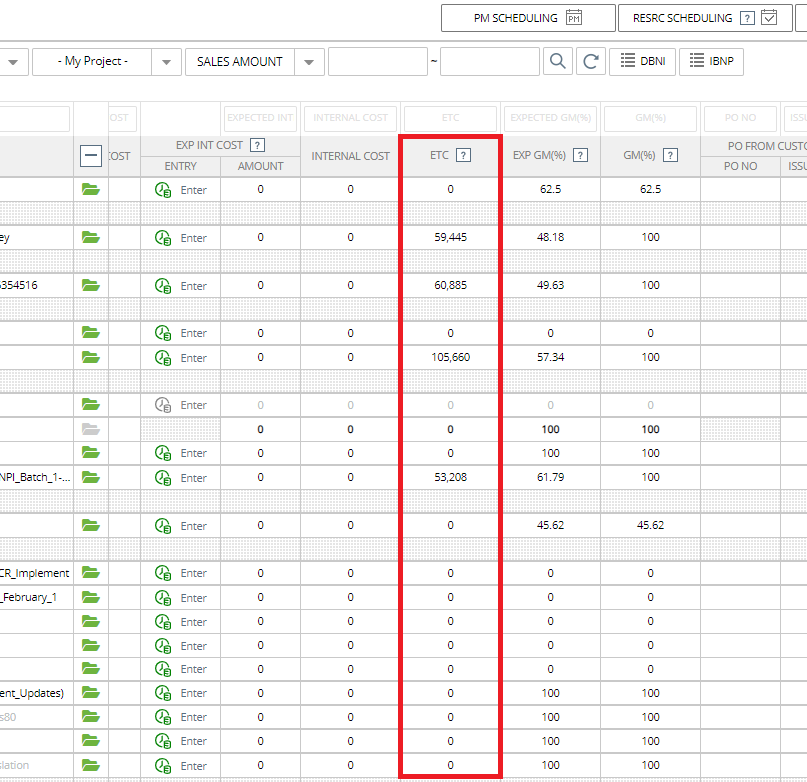Open the DBNI list
The image size is (807, 782).
click(x=642, y=61)
